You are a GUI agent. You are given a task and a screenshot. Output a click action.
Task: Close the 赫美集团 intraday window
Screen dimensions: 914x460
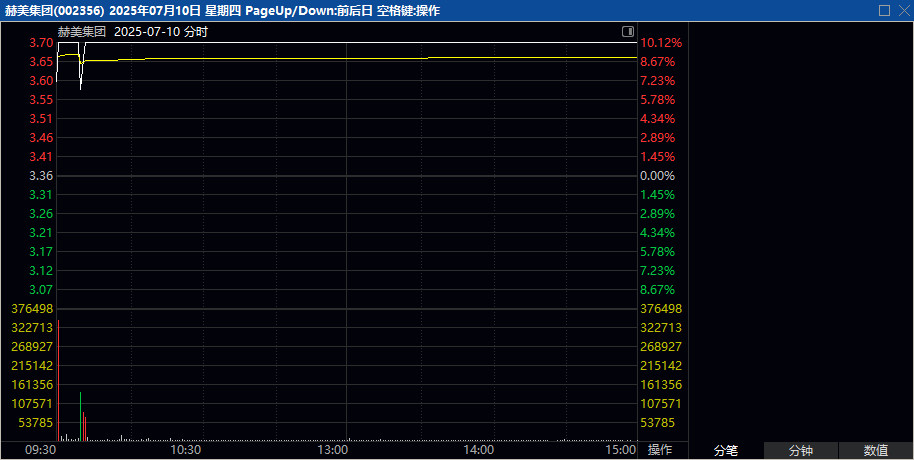click(x=902, y=10)
